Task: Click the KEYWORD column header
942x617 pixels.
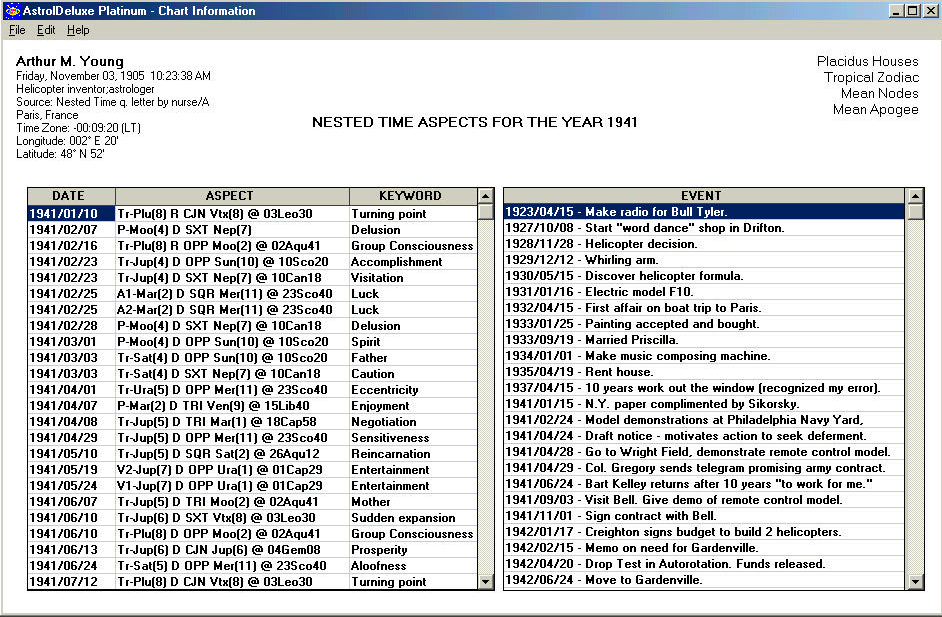Action: (413, 196)
